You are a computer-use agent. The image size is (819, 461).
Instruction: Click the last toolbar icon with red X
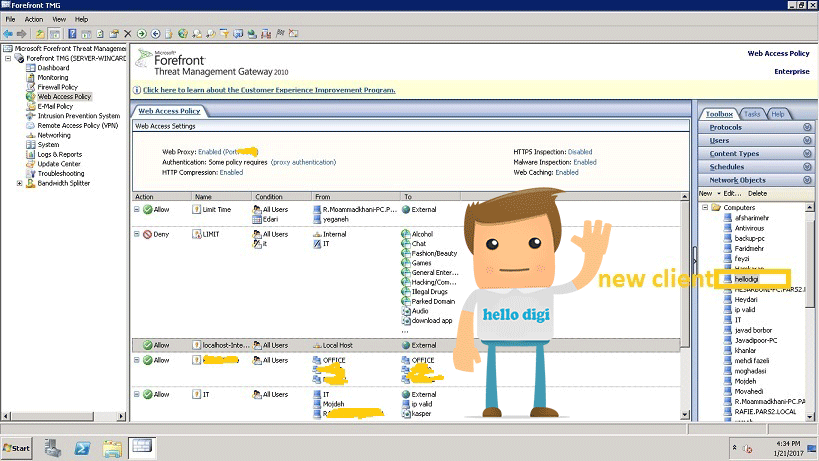tap(294, 33)
